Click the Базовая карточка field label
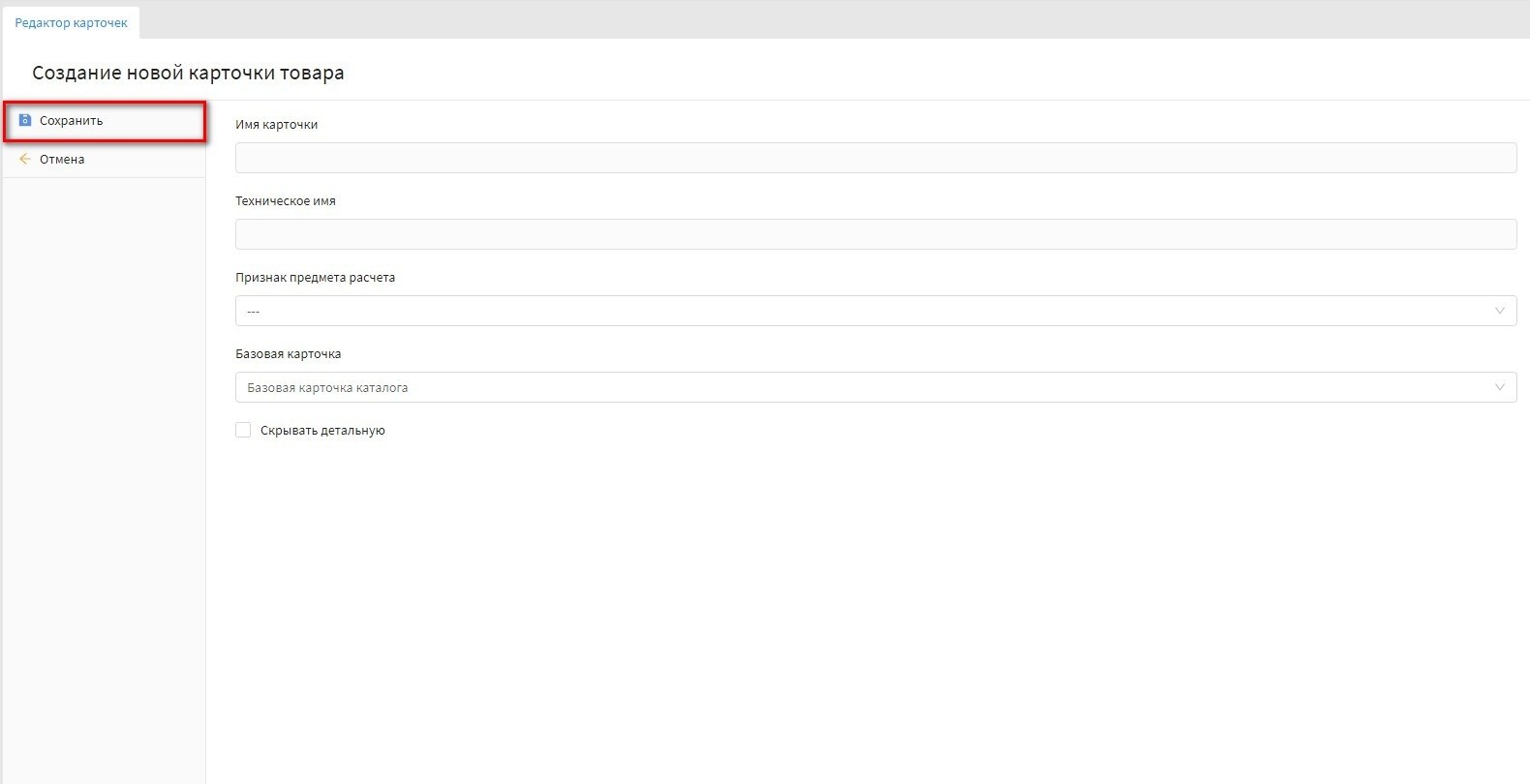The height and width of the screenshot is (784, 1530). point(288,354)
